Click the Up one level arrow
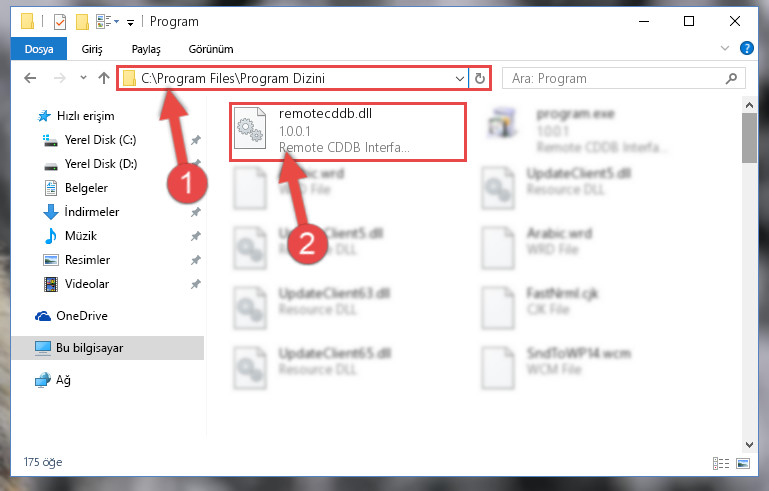The width and height of the screenshot is (769, 491). 103,78
